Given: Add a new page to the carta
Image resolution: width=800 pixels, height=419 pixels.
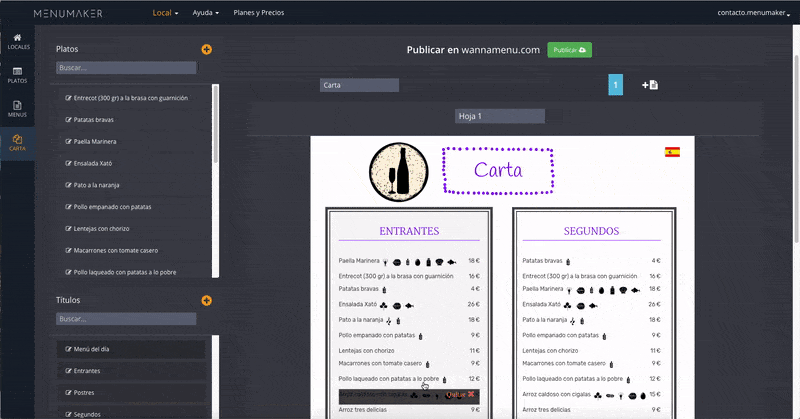Looking at the screenshot, I should [x=650, y=85].
